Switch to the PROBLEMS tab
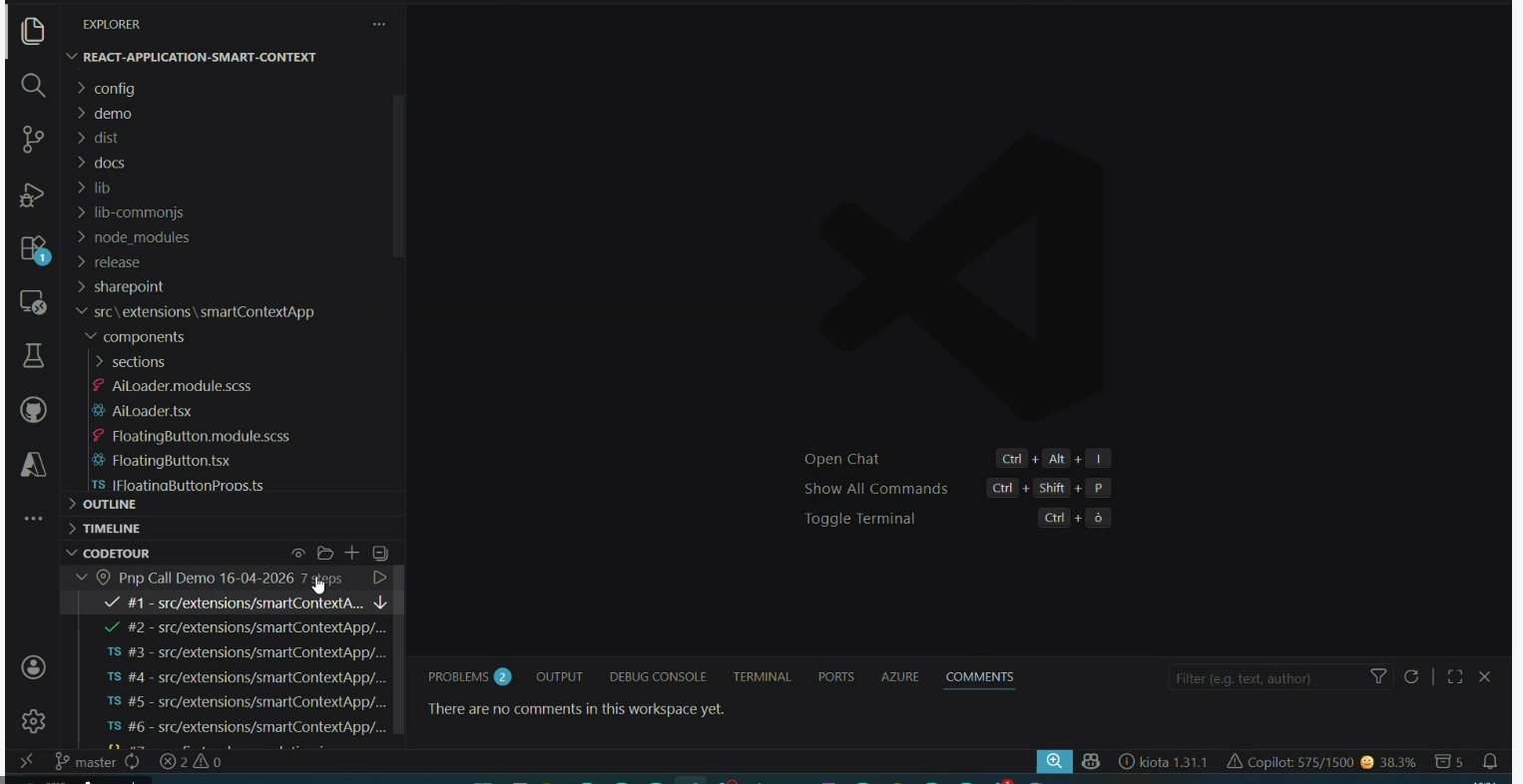 (468, 677)
